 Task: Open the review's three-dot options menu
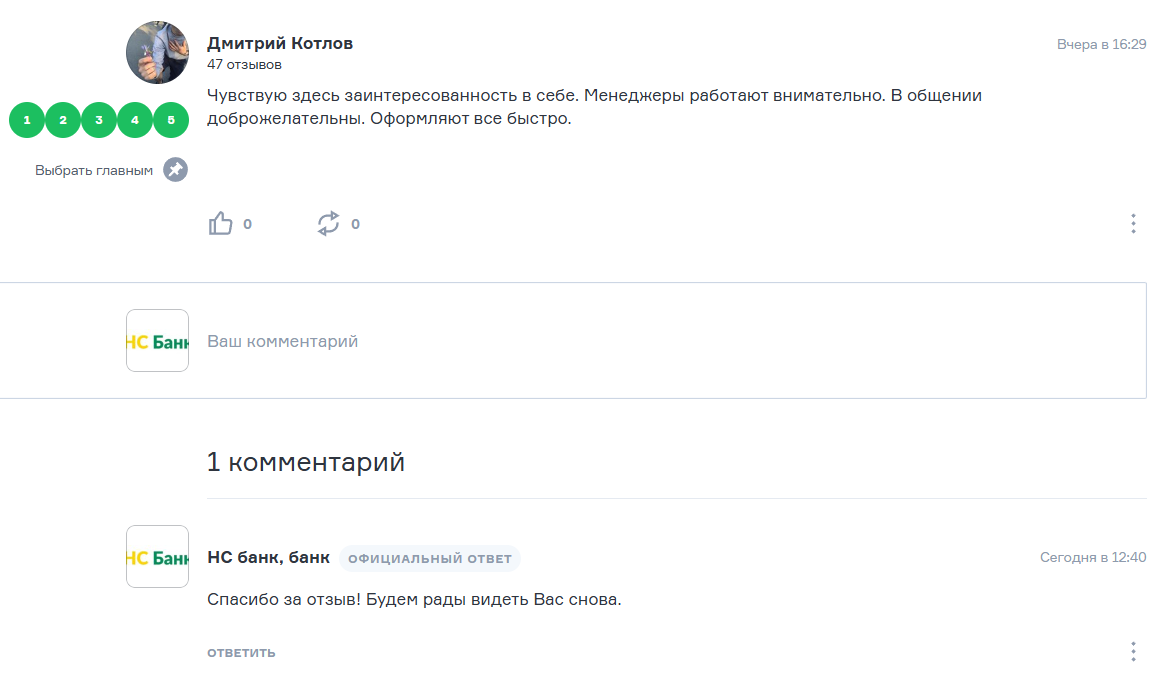pyautogui.click(x=1133, y=224)
